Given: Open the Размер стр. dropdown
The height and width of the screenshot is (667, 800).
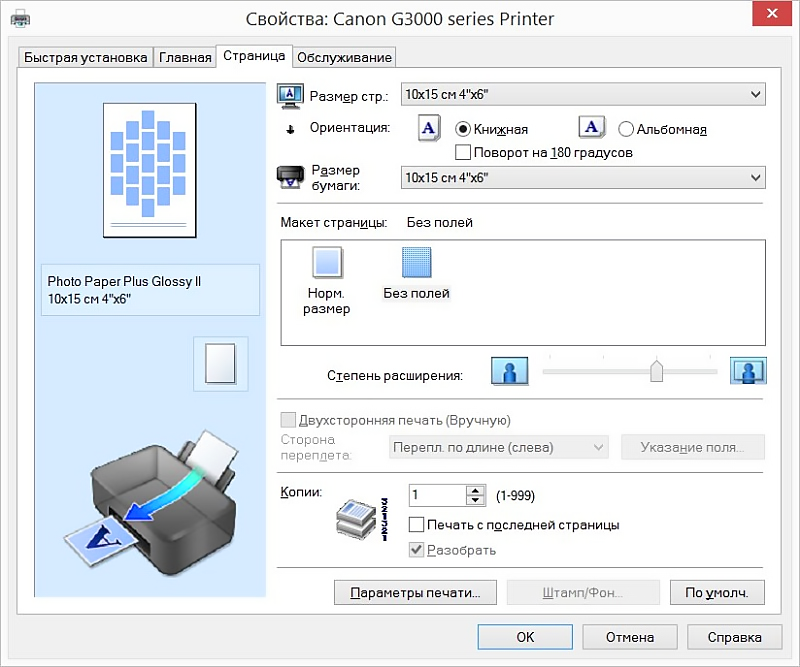Looking at the screenshot, I should click(x=583, y=94).
